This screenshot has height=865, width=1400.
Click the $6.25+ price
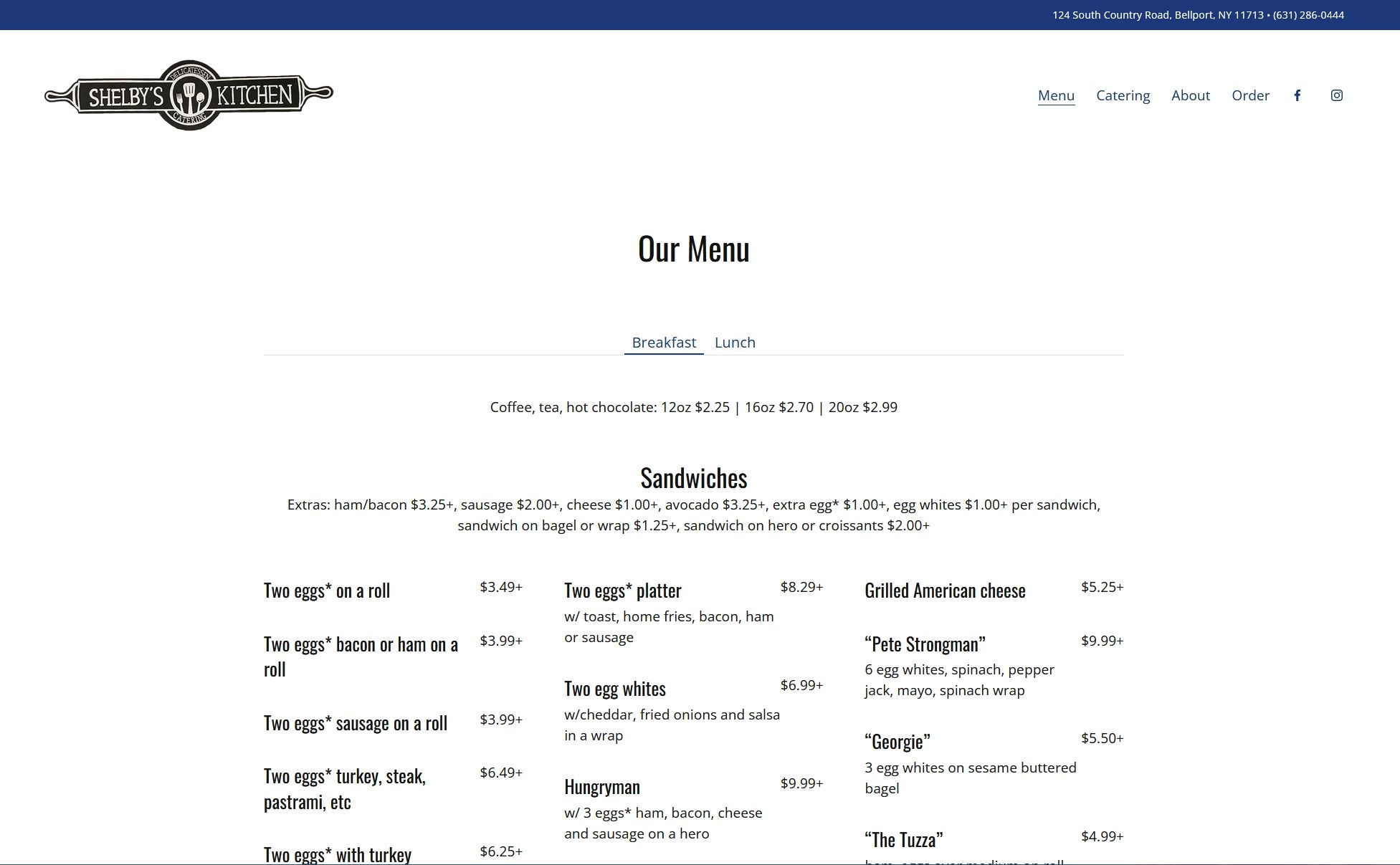tap(501, 851)
